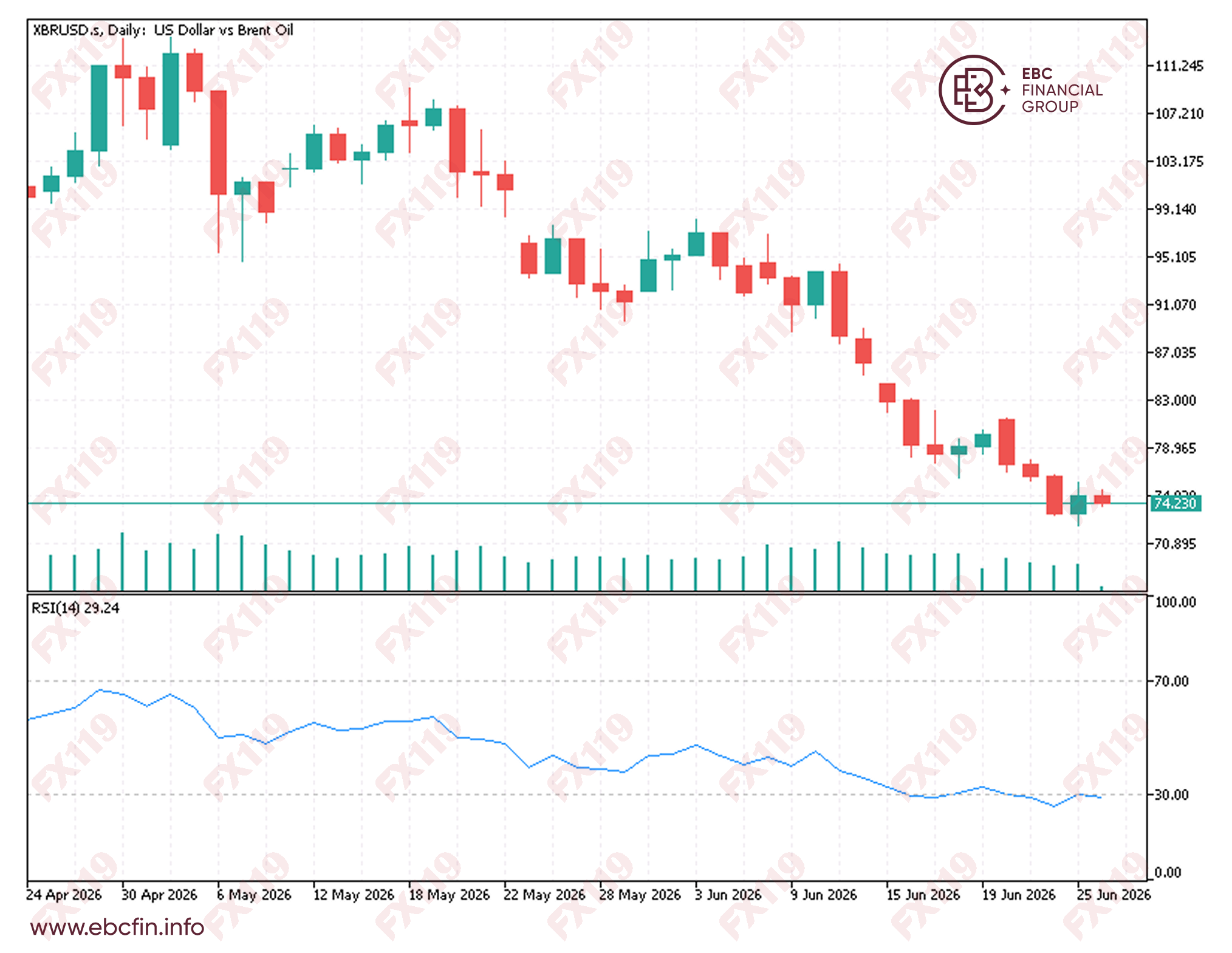Click the 18 May 2026 date label
The image size is (1232, 953).
tap(449, 895)
